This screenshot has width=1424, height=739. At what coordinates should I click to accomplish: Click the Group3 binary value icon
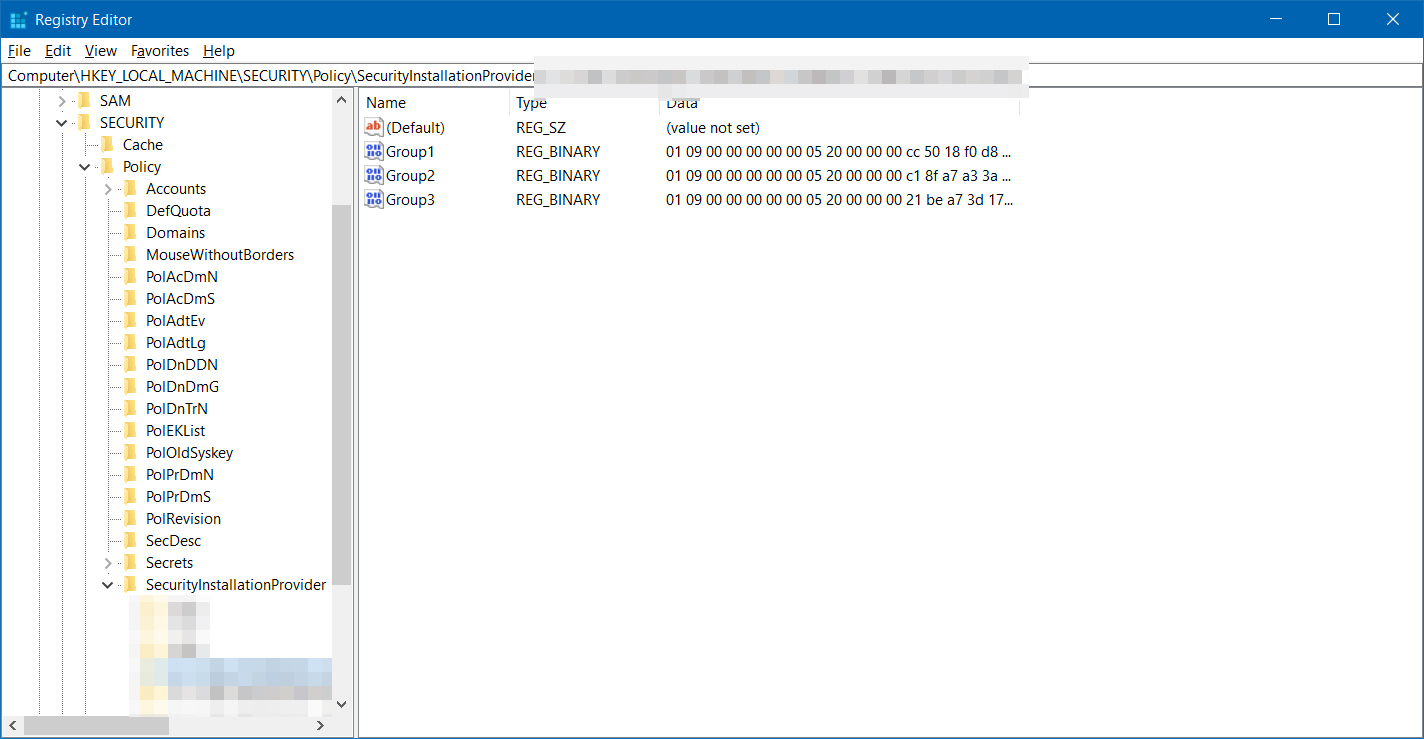[374, 200]
